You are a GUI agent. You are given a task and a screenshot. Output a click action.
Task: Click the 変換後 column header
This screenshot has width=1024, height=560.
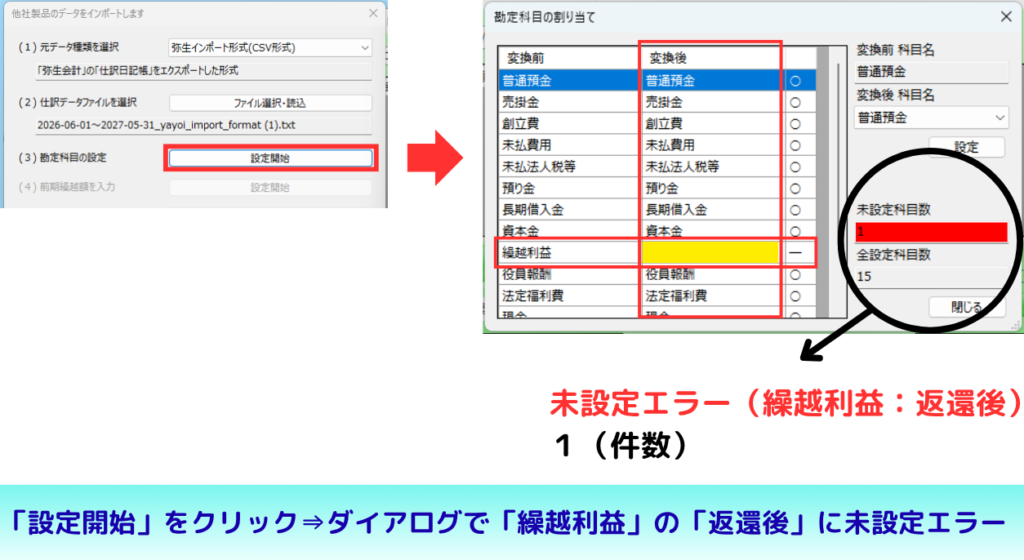pyautogui.click(x=711, y=58)
